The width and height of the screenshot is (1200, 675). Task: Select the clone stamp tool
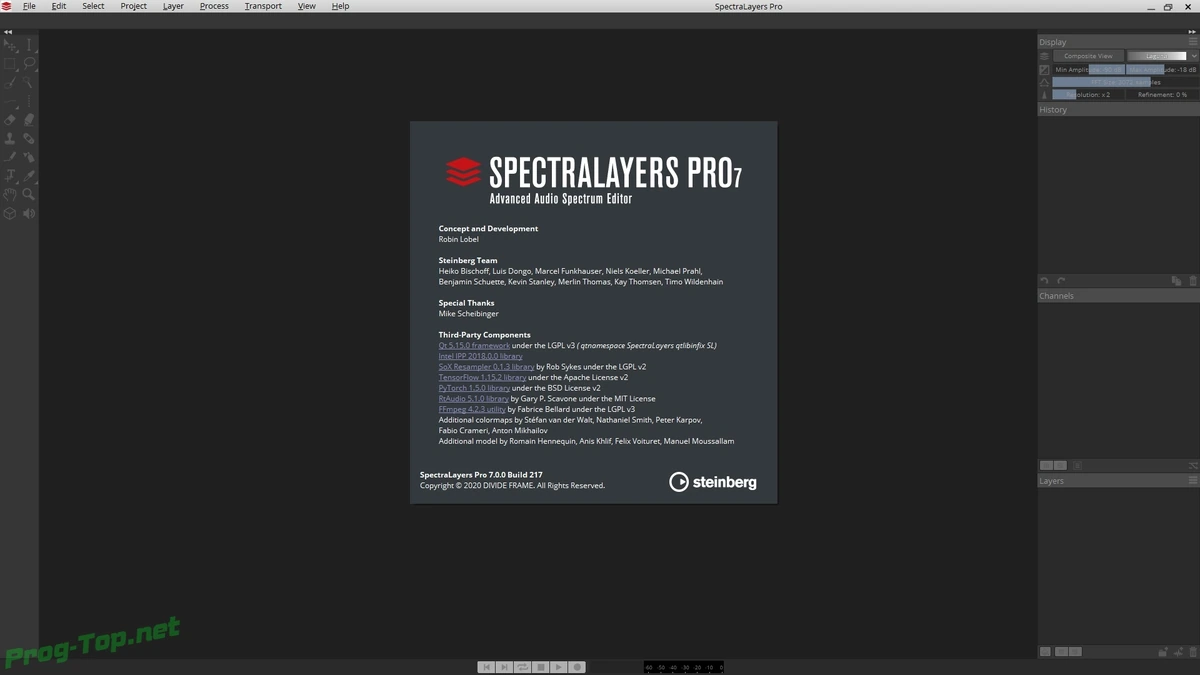pyautogui.click(x=10, y=138)
